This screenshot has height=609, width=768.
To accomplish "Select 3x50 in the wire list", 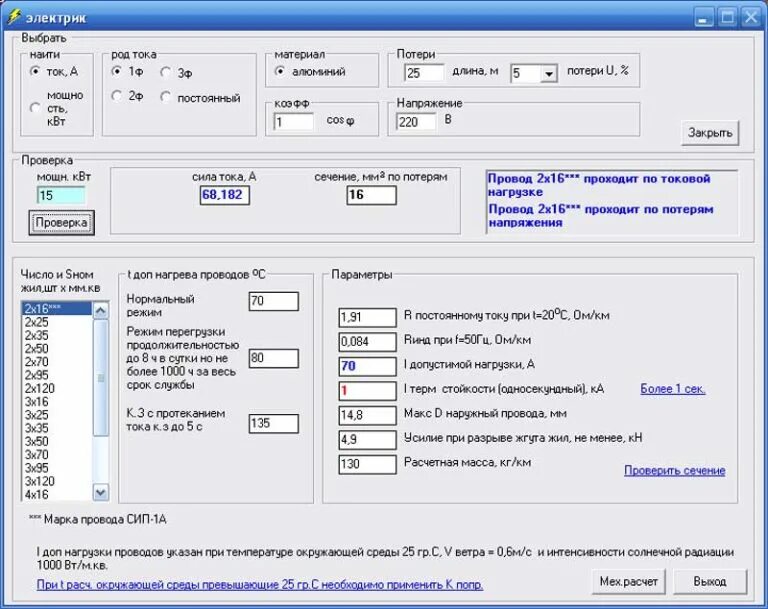I will click(x=57, y=441).
